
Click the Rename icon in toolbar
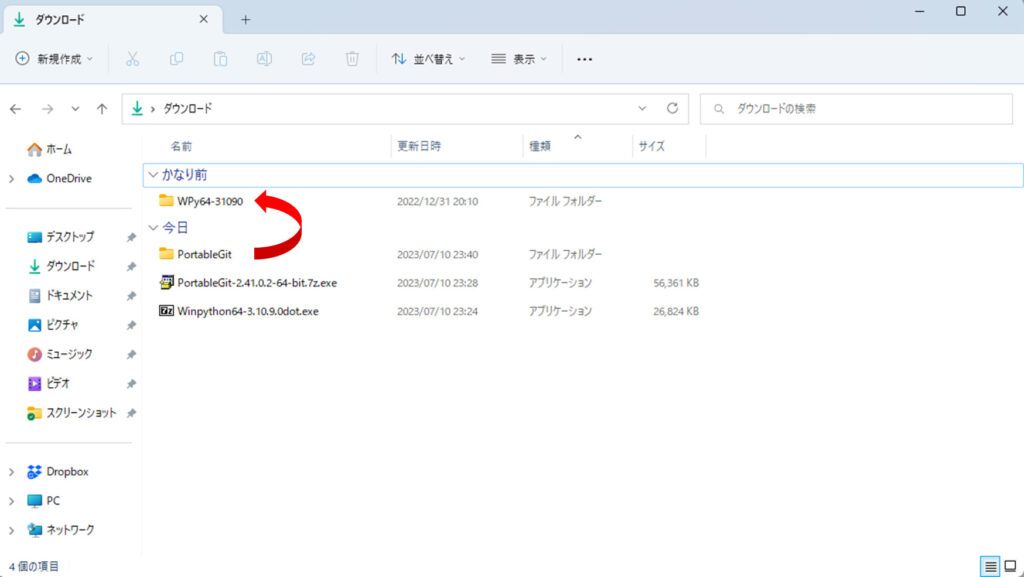pyautogui.click(x=264, y=59)
